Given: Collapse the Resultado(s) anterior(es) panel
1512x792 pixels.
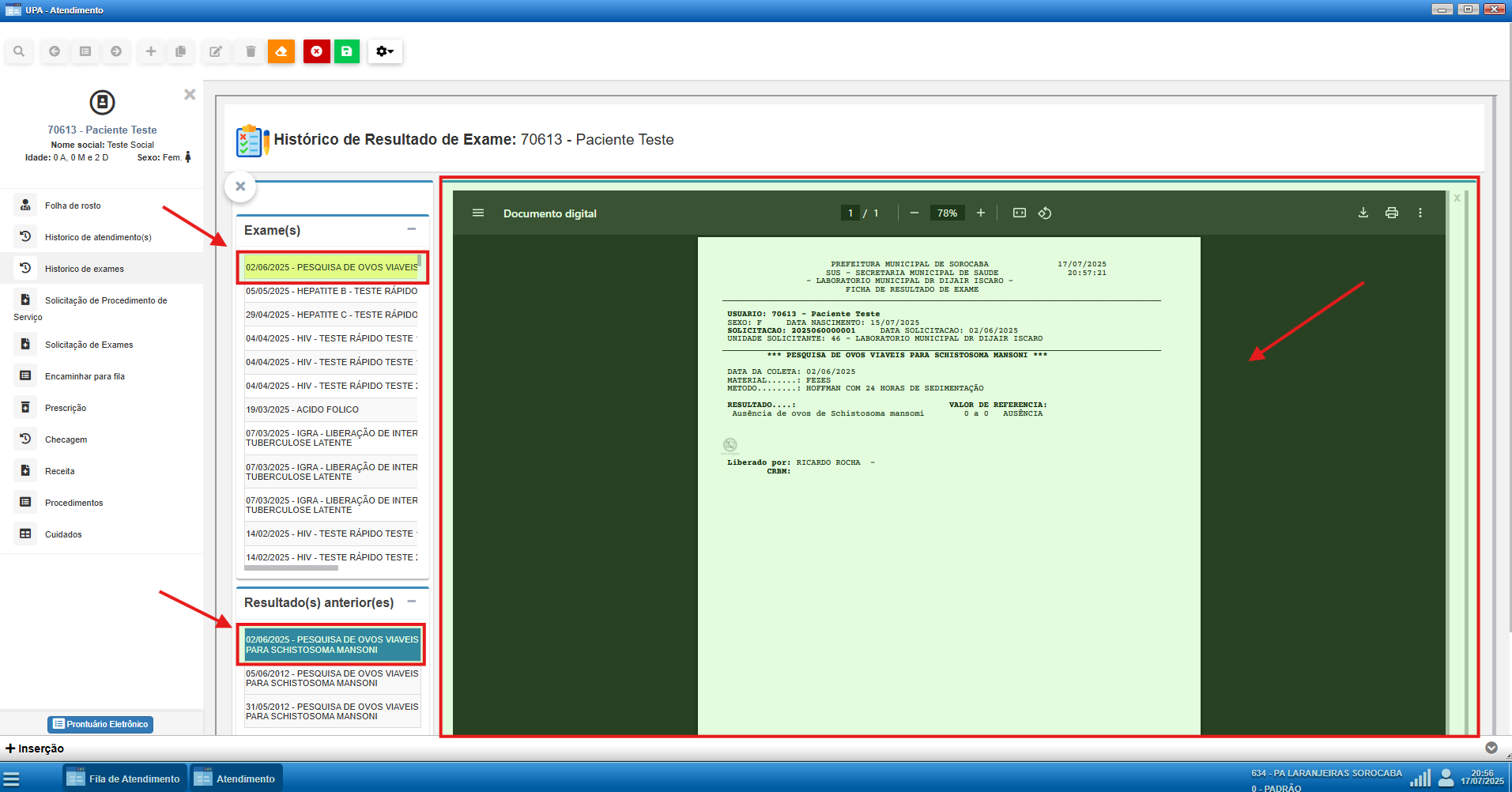Looking at the screenshot, I should pos(411,602).
